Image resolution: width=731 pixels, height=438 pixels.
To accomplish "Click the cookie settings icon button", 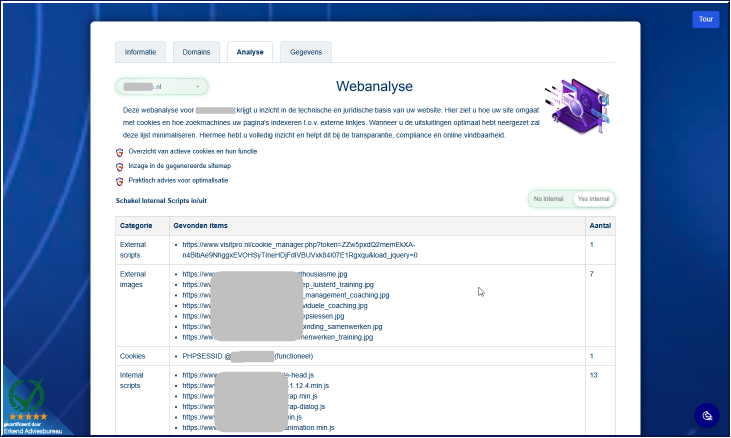I will point(707,415).
